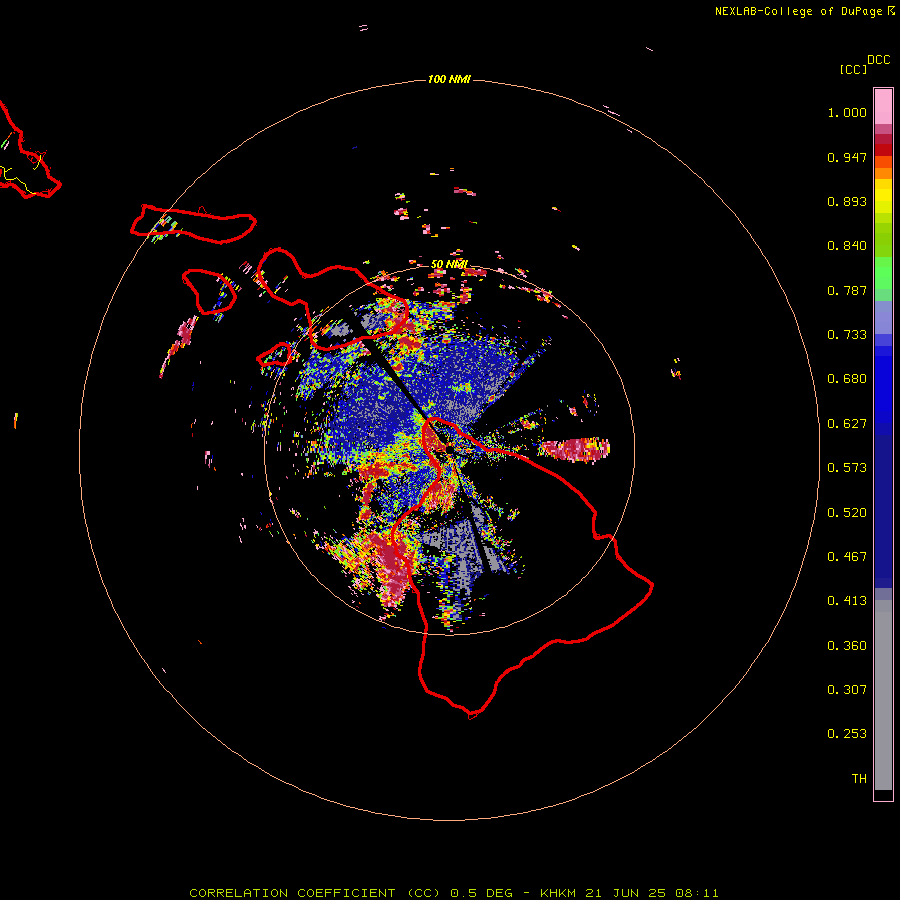
Task: Click the 0.467 color scale value
Action: pyautogui.click(x=847, y=557)
